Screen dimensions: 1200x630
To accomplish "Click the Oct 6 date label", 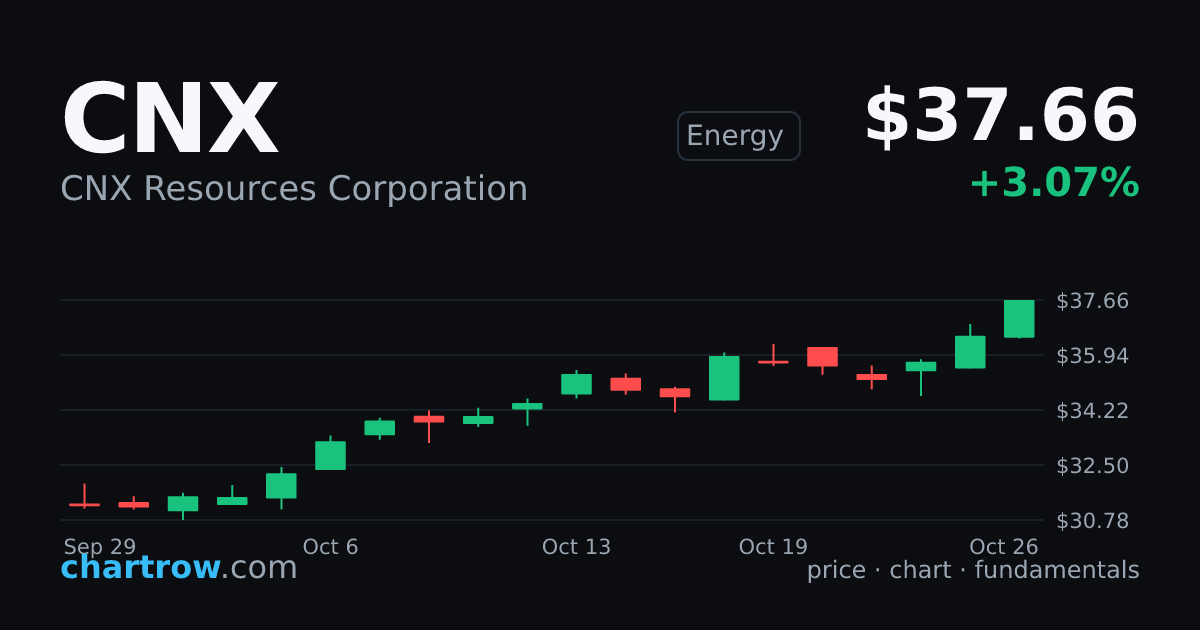I will click(330, 547).
